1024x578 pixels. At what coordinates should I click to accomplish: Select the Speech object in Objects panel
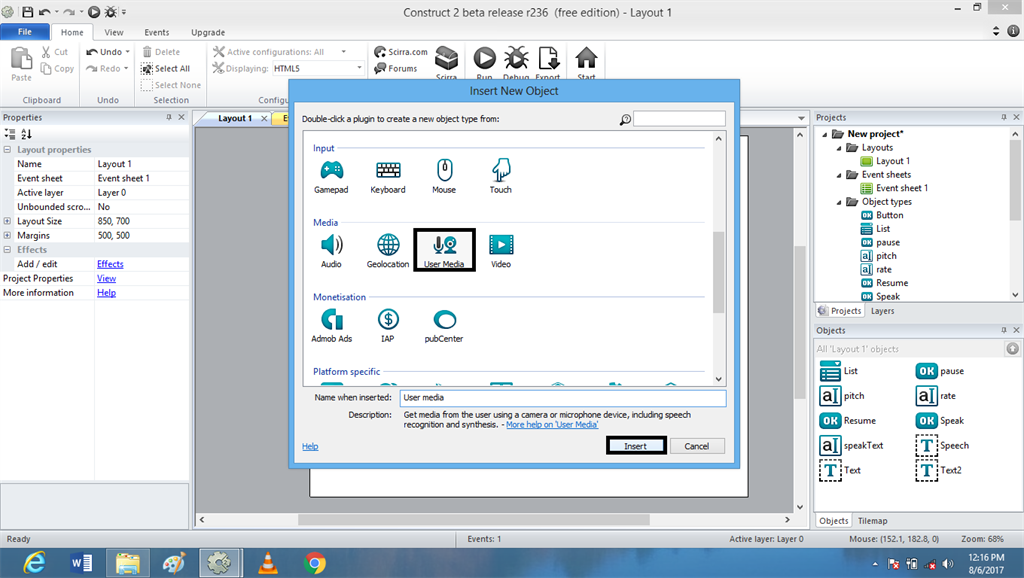pyautogui.click(x=942, y=445)
